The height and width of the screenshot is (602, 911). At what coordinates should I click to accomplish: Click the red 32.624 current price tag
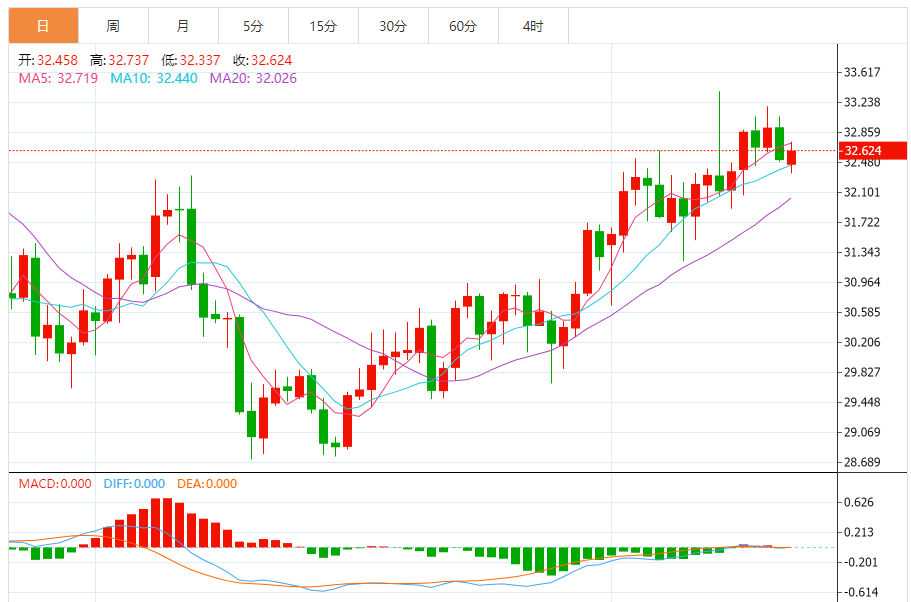point(873,150)
